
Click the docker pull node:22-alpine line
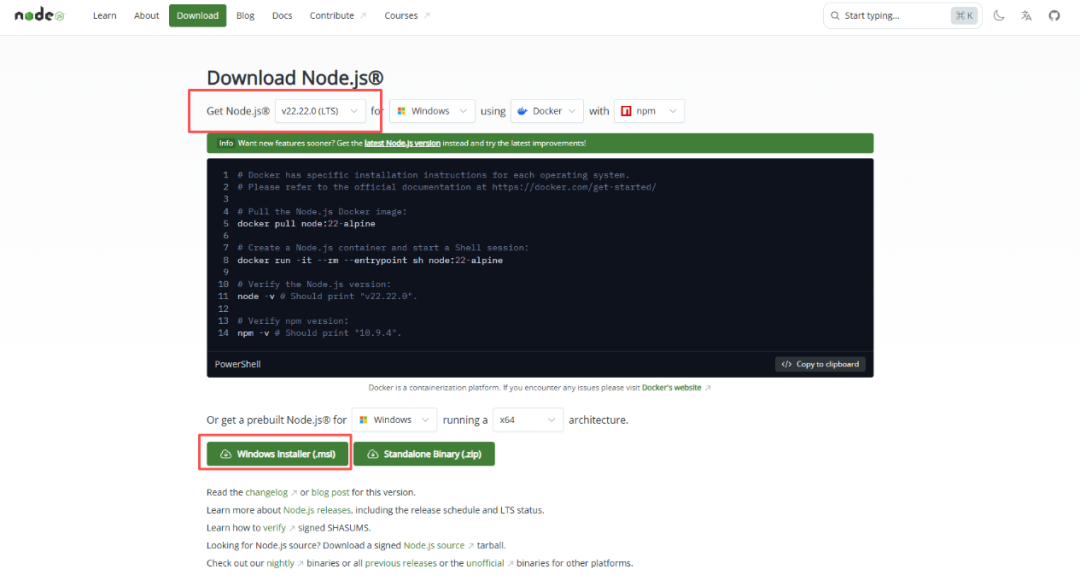point(307,224)
